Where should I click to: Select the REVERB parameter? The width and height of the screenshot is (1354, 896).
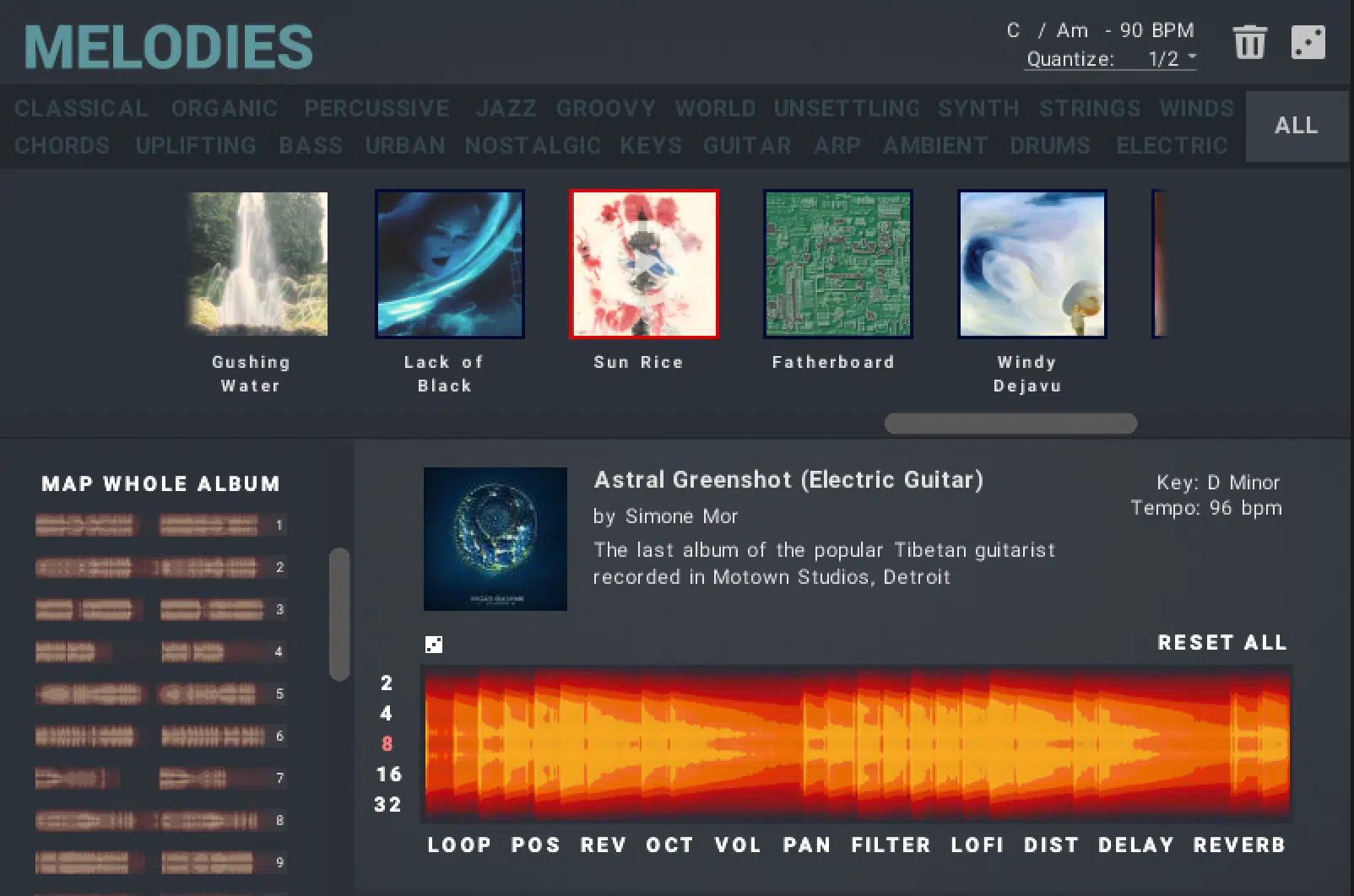pyautogui.click(x=1239, y=845)
